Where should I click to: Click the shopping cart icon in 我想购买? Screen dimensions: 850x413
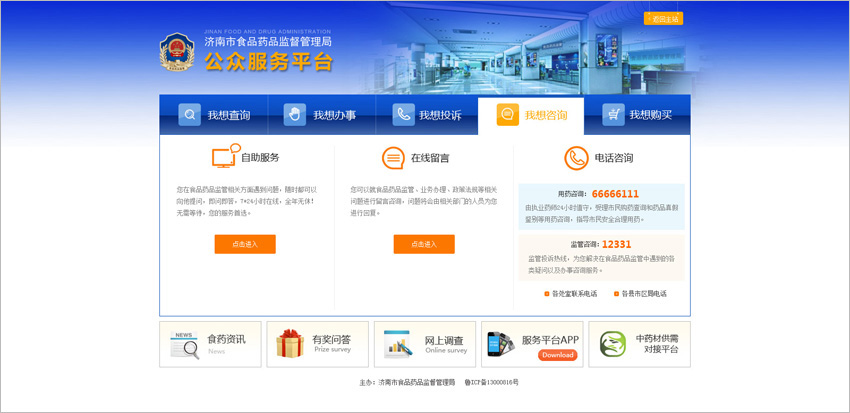click(x=614, y=115)
